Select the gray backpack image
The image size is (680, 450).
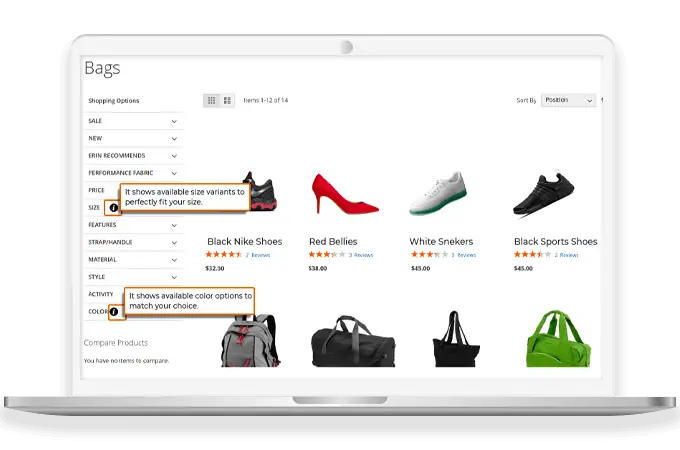click(x=250, y=340)
